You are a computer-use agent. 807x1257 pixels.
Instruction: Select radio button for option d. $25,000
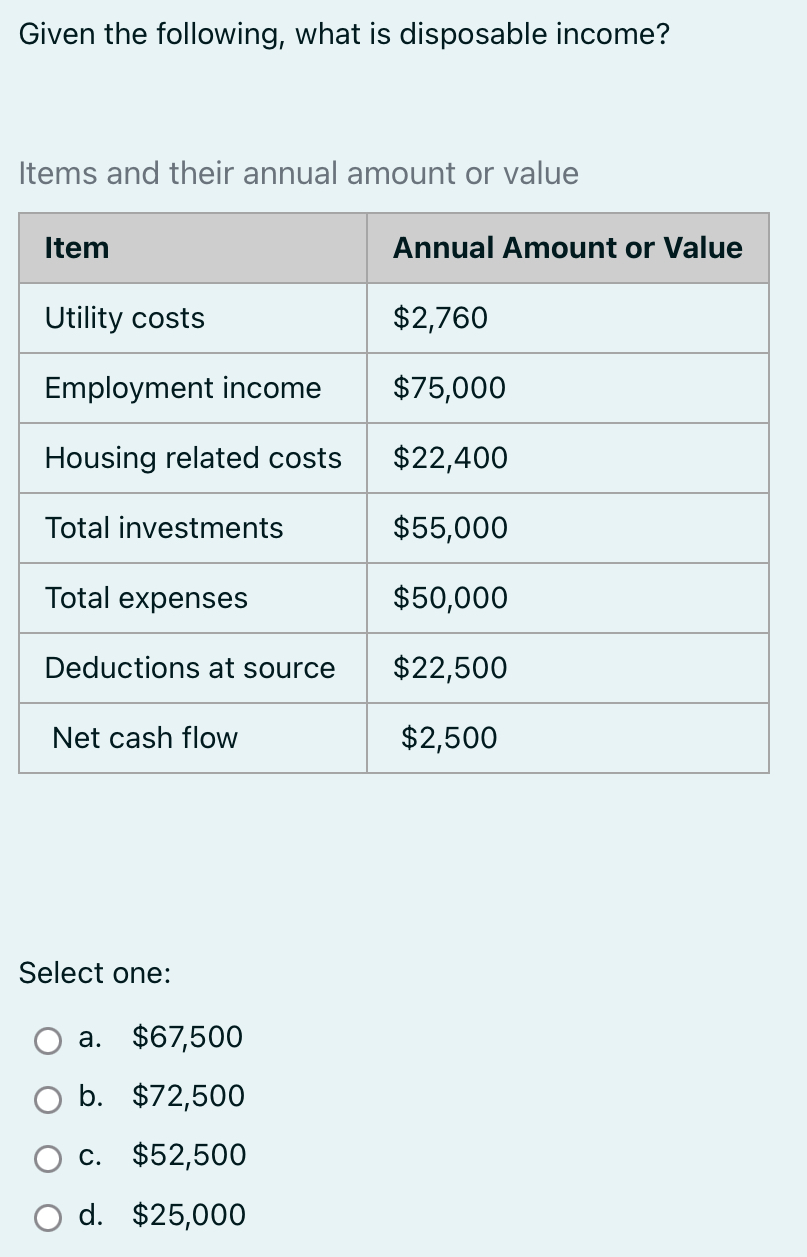point(47,1218)
